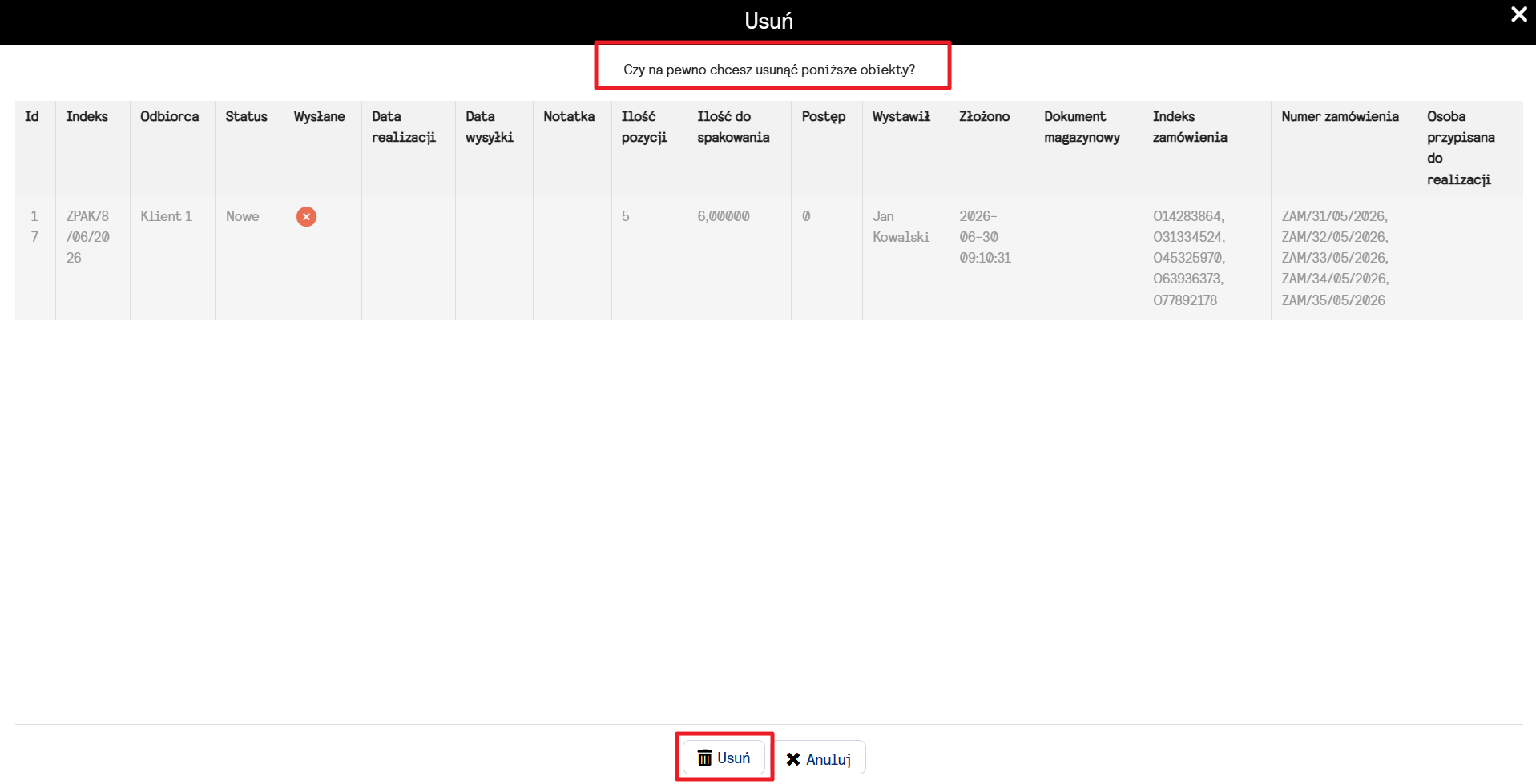The width and height of the screenshot is (1536, 784).
Task: Click order index O14283864
Action: click(1188, 216)
